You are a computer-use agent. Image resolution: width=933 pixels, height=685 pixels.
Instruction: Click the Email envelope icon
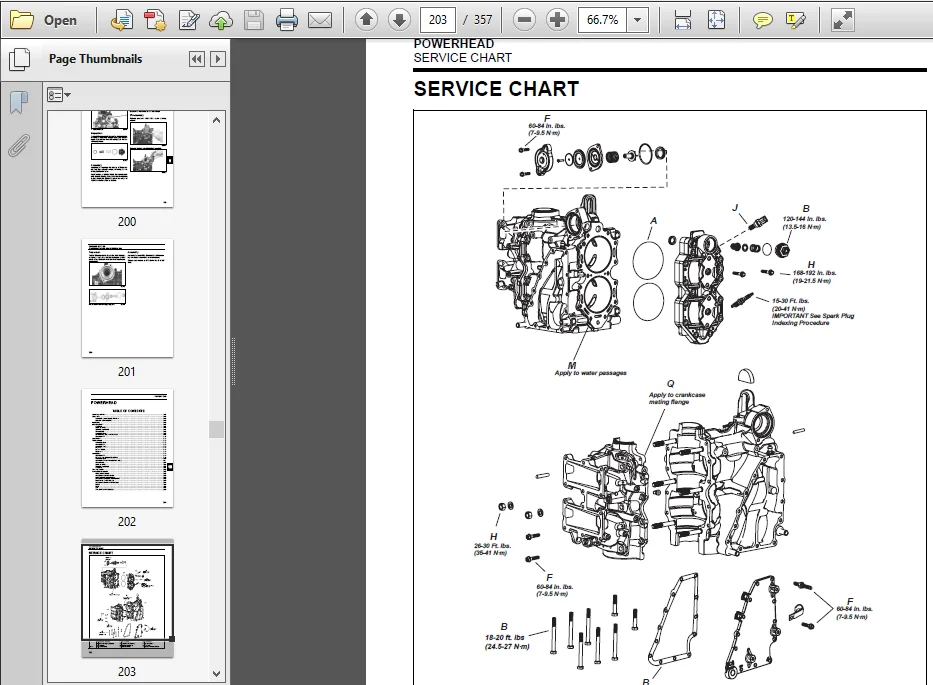click(x=320, y=21)
